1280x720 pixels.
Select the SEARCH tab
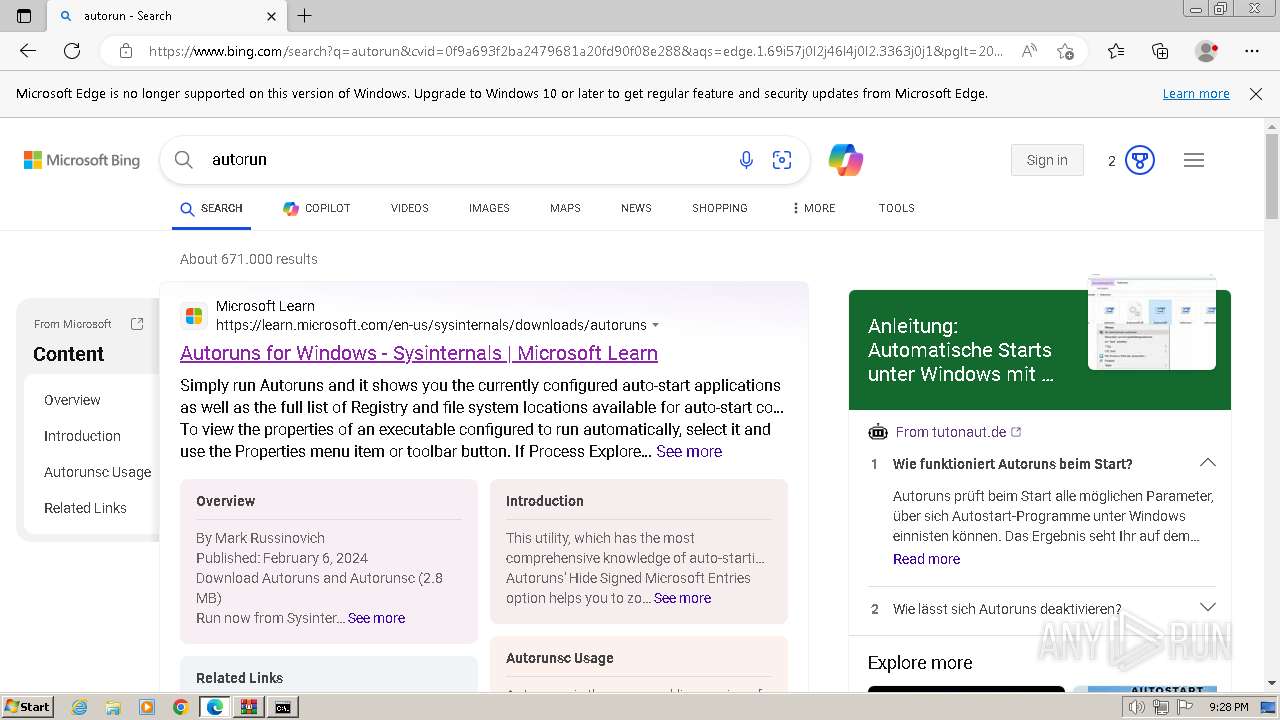[x=211, y=208]
